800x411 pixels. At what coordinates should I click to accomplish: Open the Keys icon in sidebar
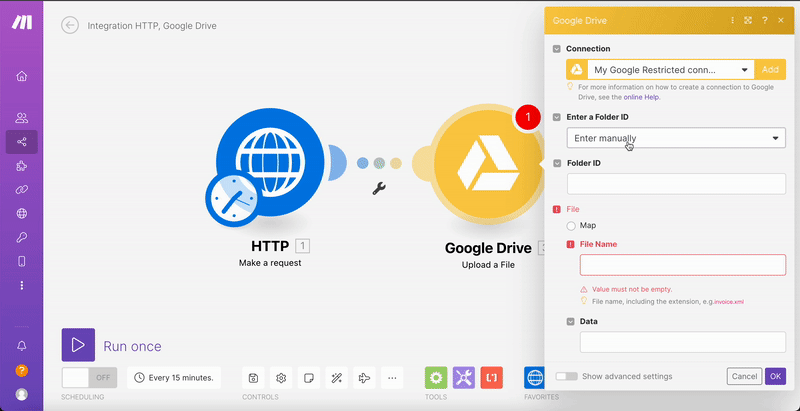tap(21, 238)
